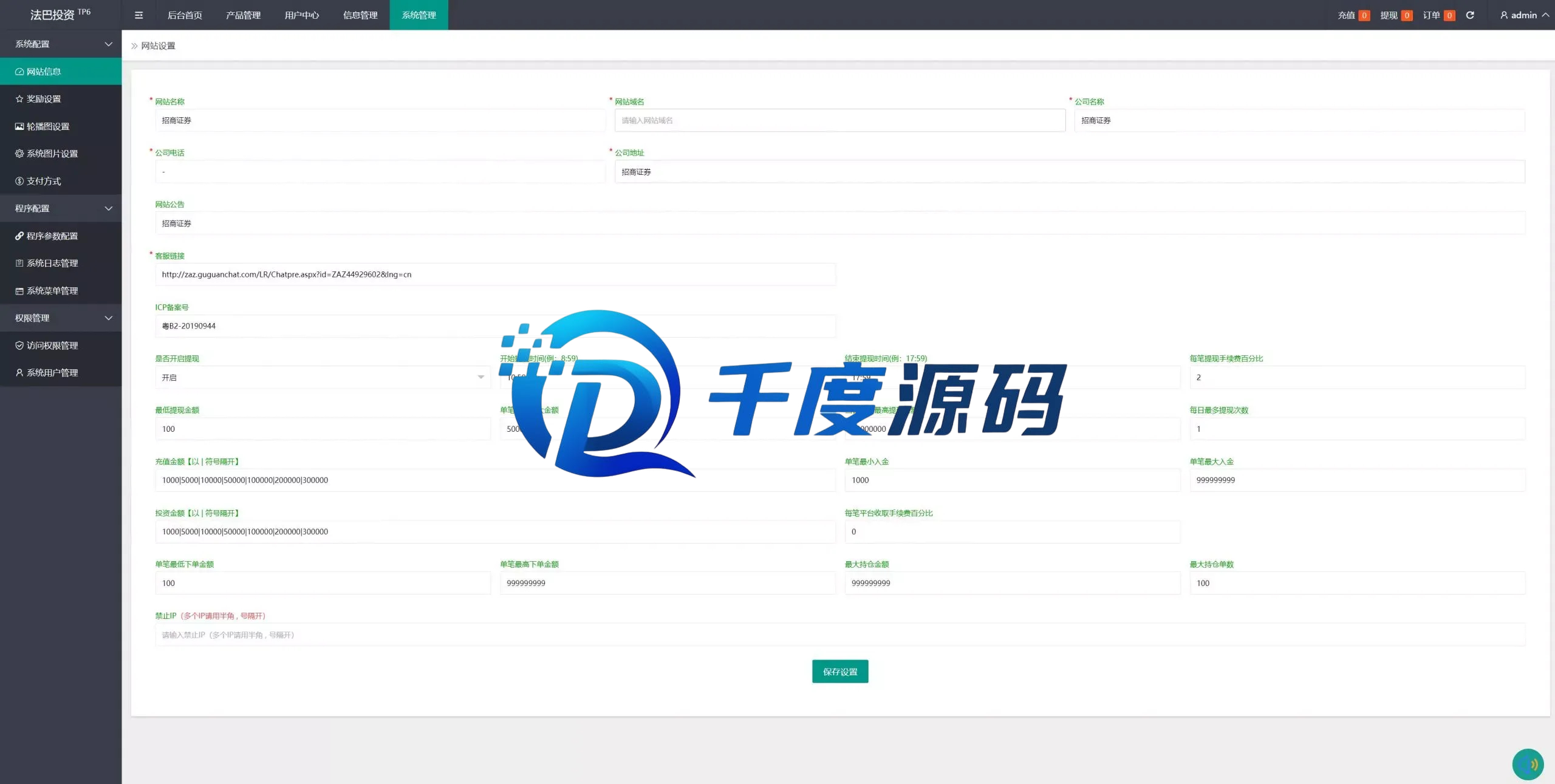This screenshot has width=1555, height=784.
Task: Focus the 每笔提现手续费百分比 field
Action: point(1358,377)
